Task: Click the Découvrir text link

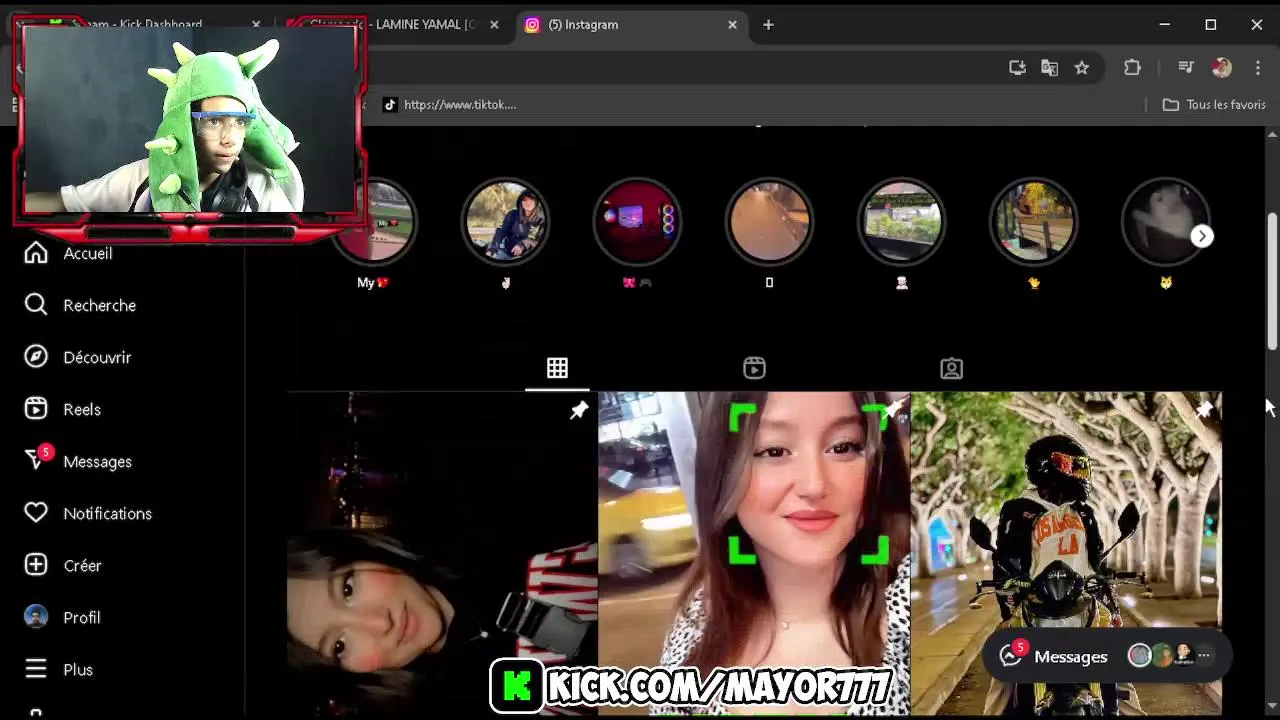Action: [x=97, y=357]
